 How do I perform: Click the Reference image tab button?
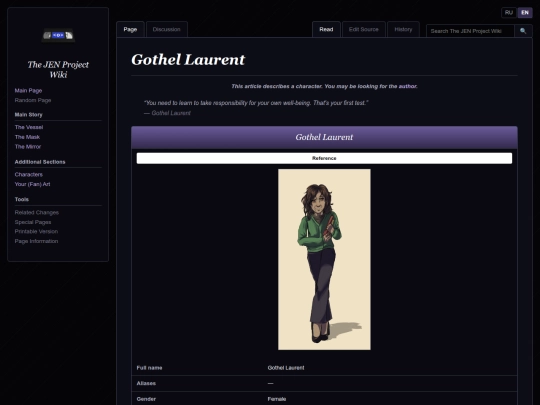coord(324,158)
